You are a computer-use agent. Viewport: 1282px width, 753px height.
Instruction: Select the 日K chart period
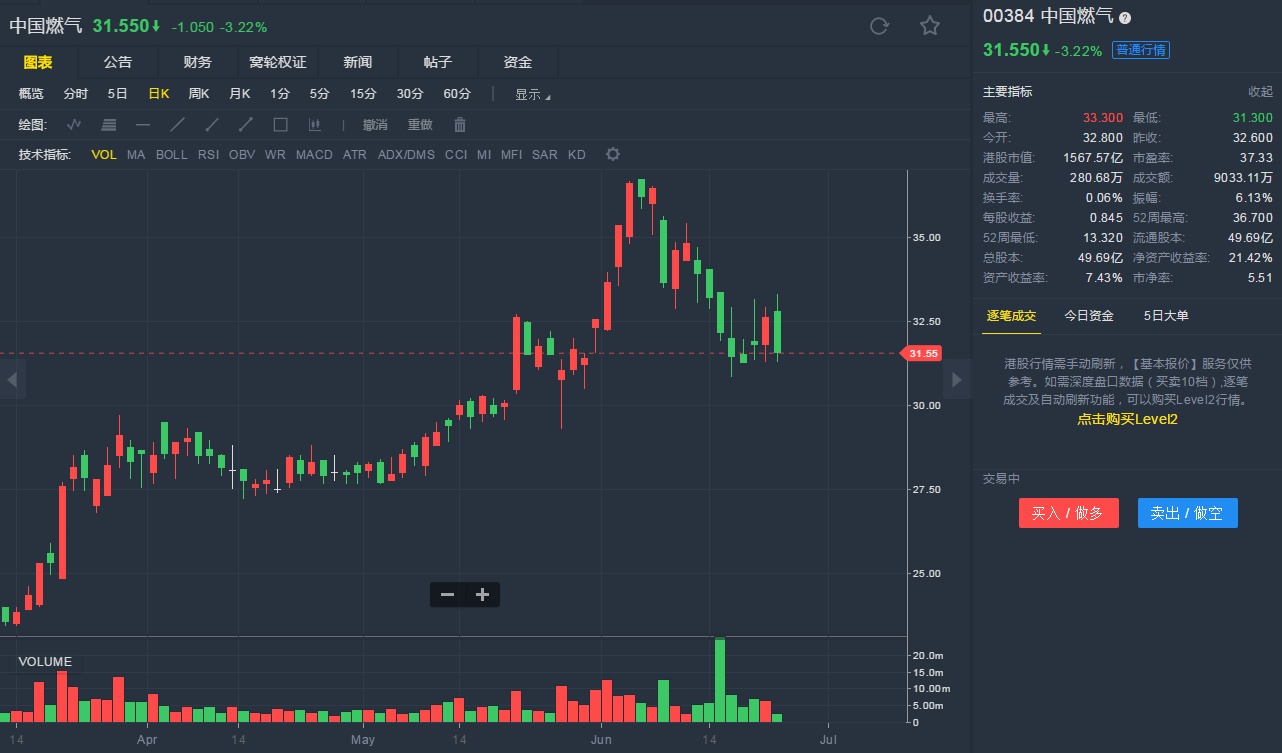click(x=159, y=94)
